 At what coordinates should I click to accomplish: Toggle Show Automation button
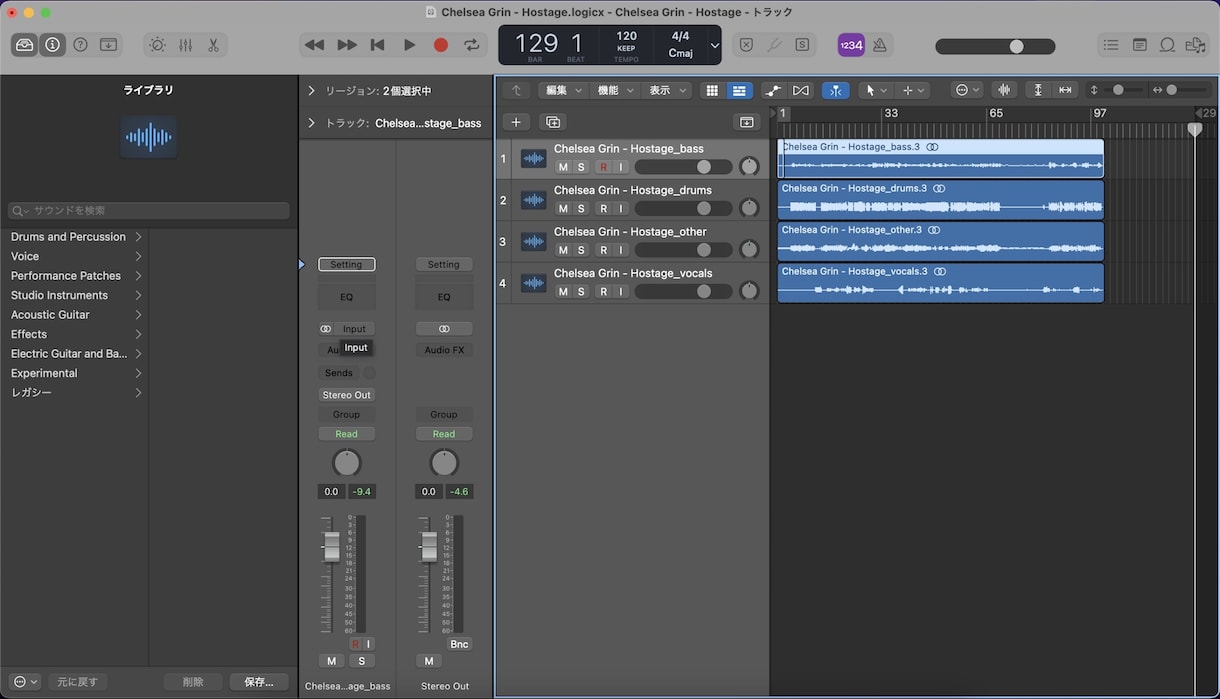773,90
